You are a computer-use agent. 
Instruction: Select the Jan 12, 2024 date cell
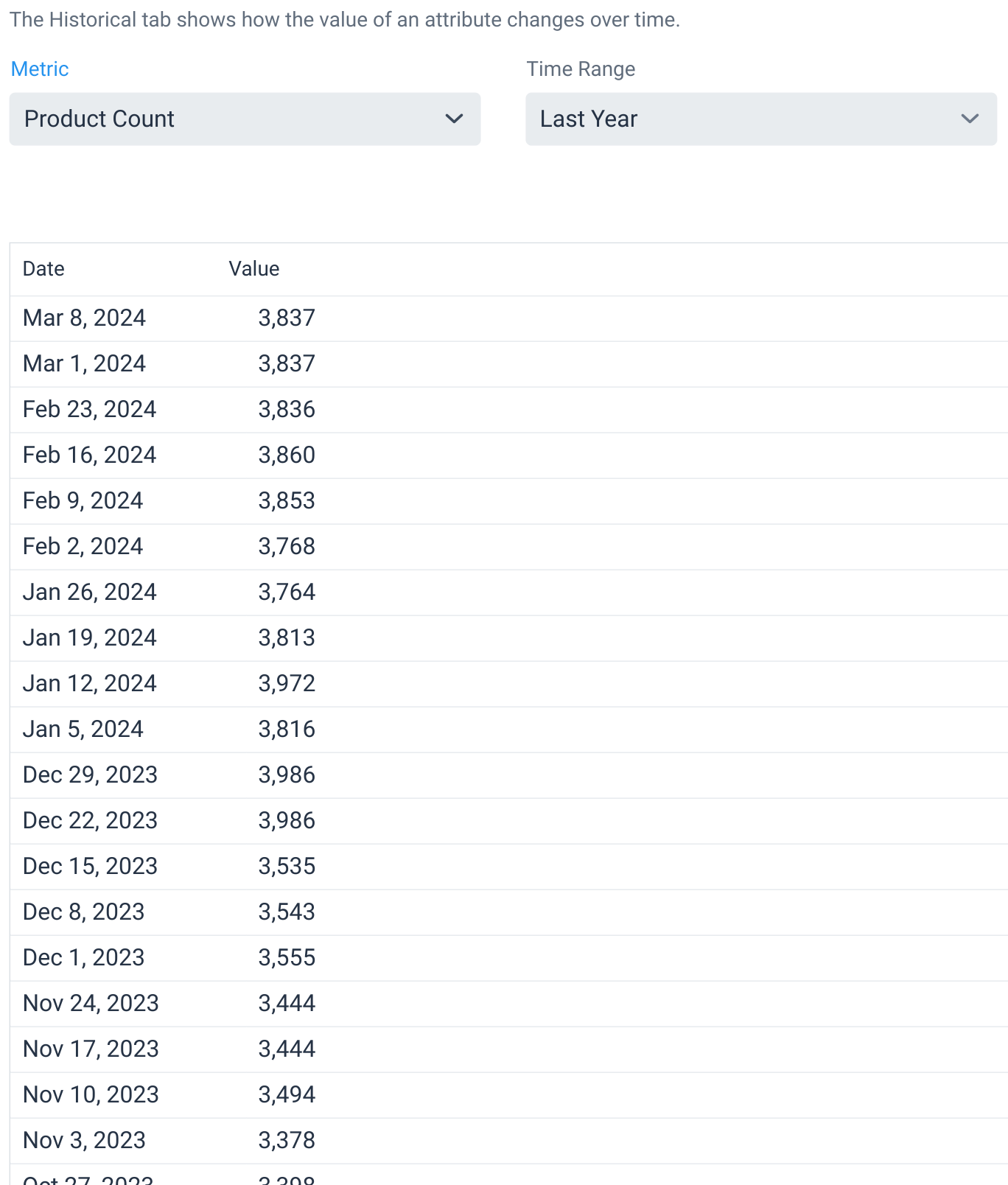click(90, 684)
